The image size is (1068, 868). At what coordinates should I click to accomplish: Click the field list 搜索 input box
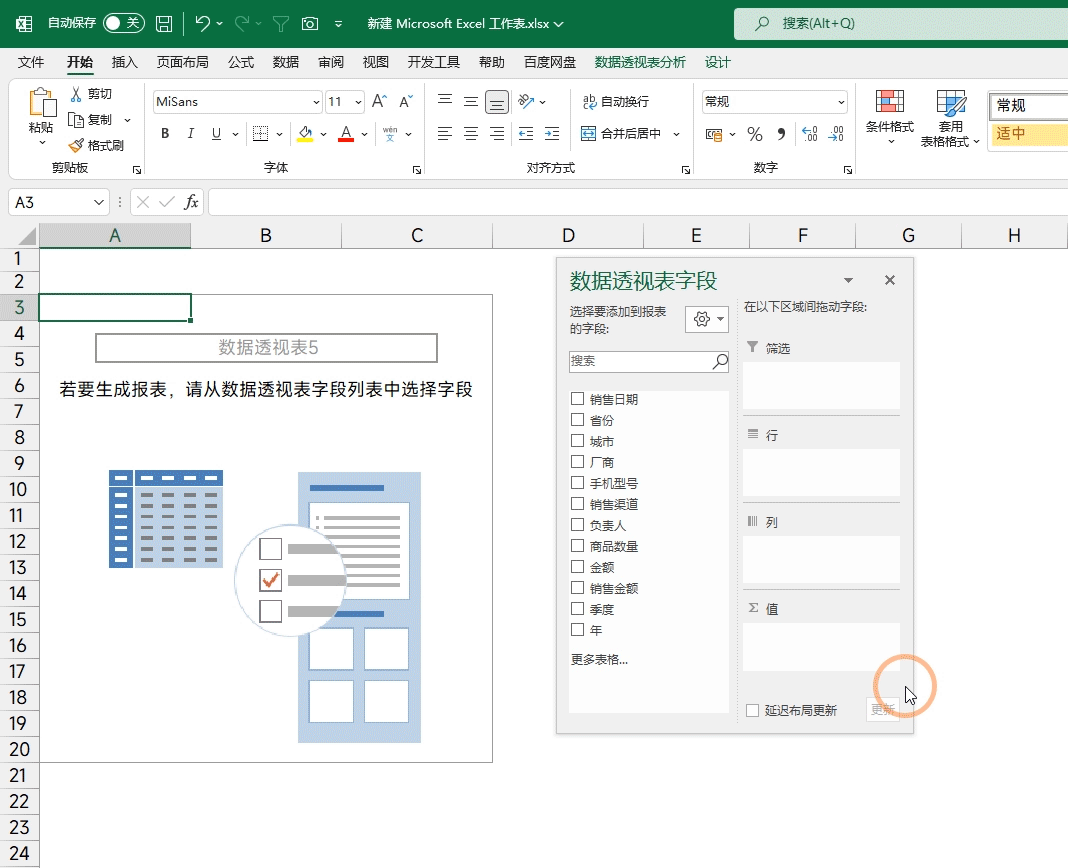[640, 361]
